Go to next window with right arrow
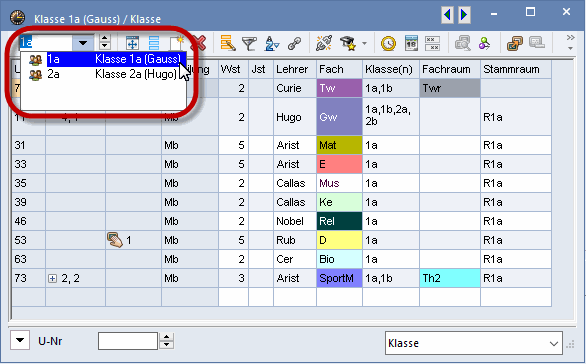The height and width of the screenshot is (364, 586). tap(464, 15)
